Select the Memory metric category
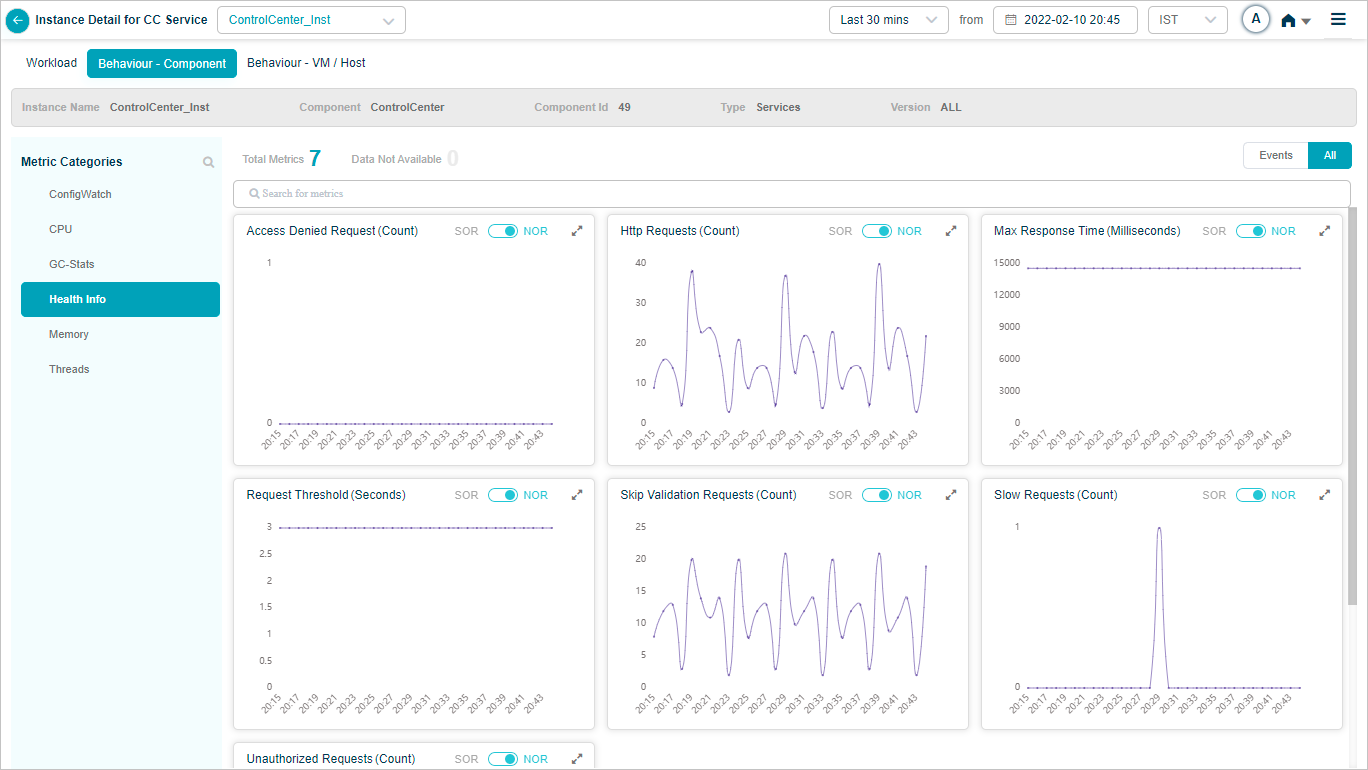The width and height of the screenshot is (1368, 770). (69, 334)
